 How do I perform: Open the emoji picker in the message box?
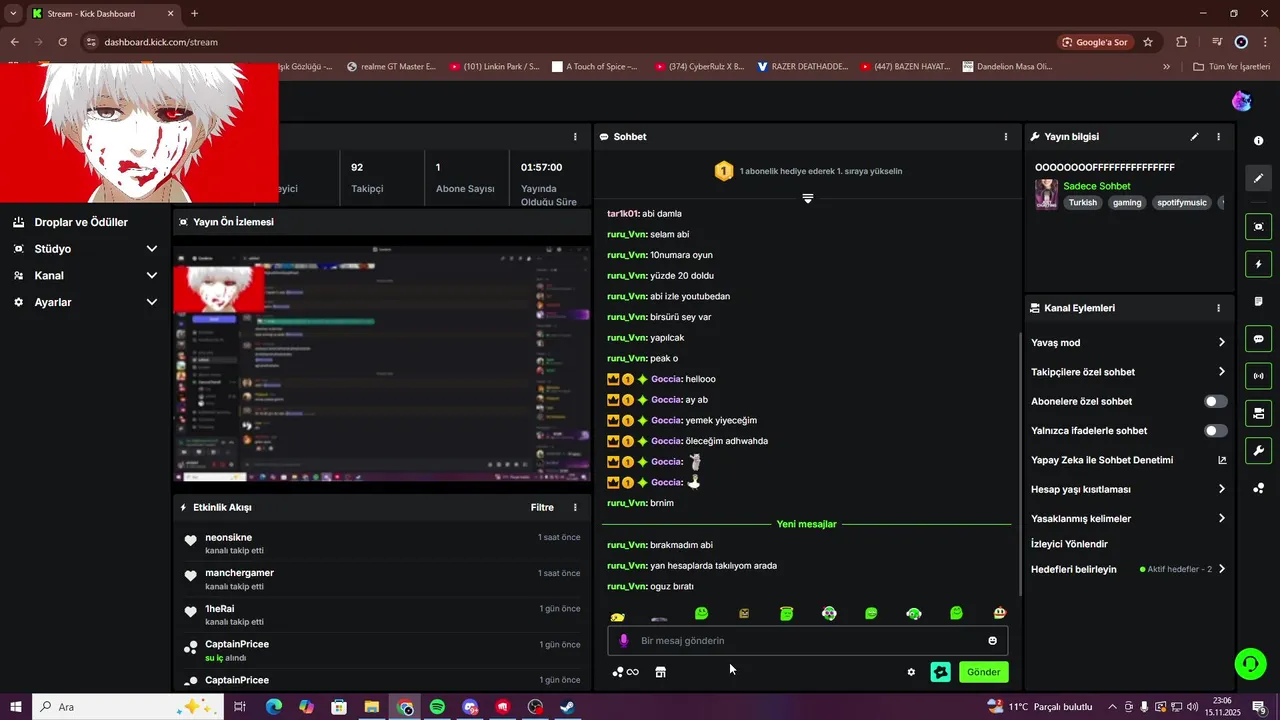993,641
